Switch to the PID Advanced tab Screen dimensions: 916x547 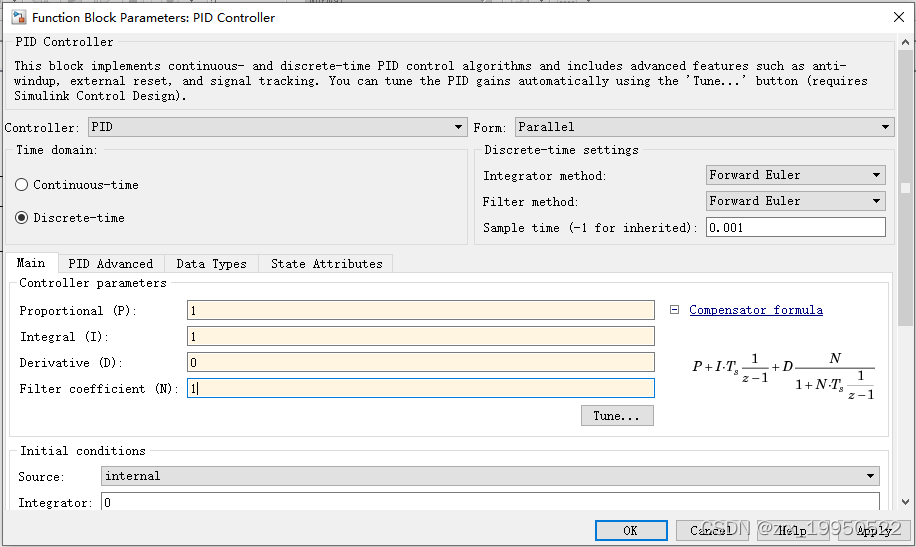111,264
